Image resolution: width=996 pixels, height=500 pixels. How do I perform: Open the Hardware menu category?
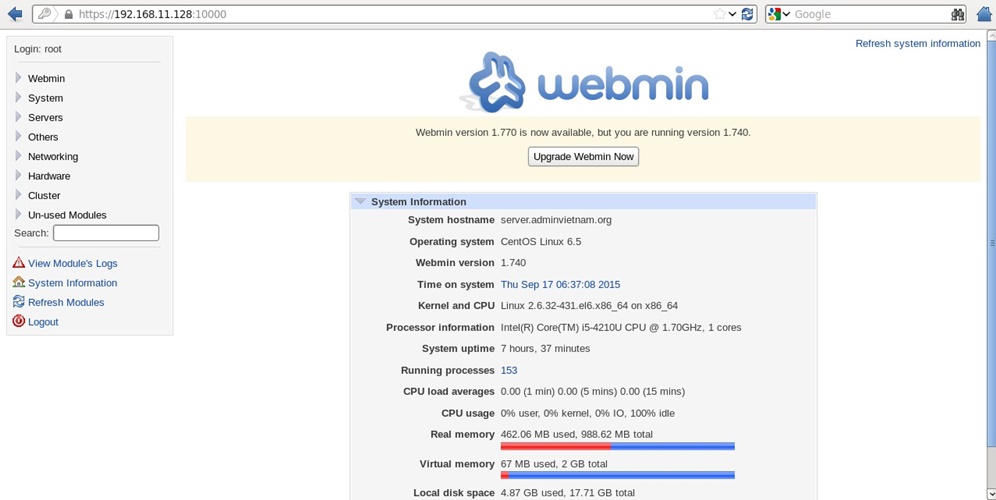49,176
